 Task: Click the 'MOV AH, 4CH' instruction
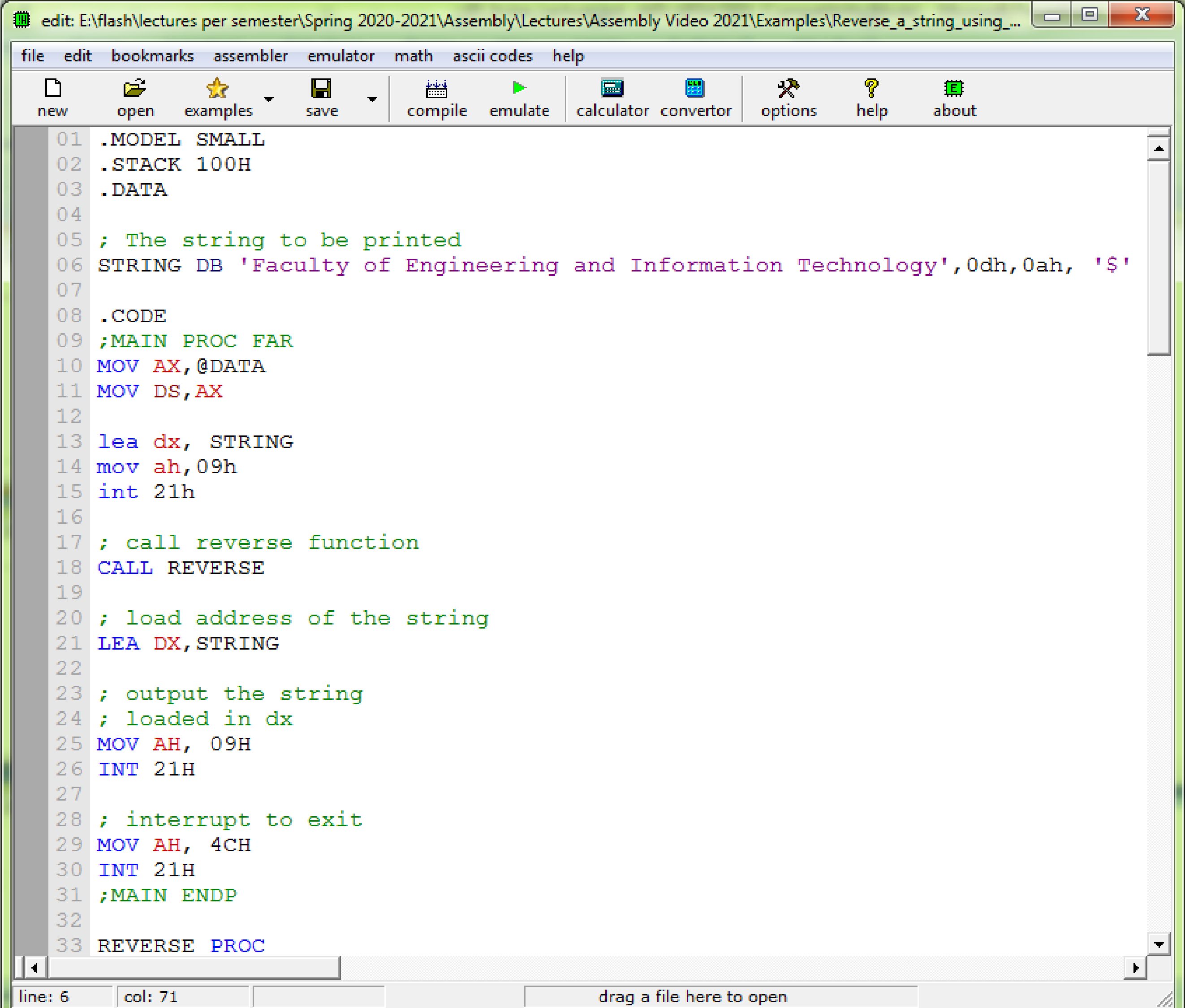(174, 844)
